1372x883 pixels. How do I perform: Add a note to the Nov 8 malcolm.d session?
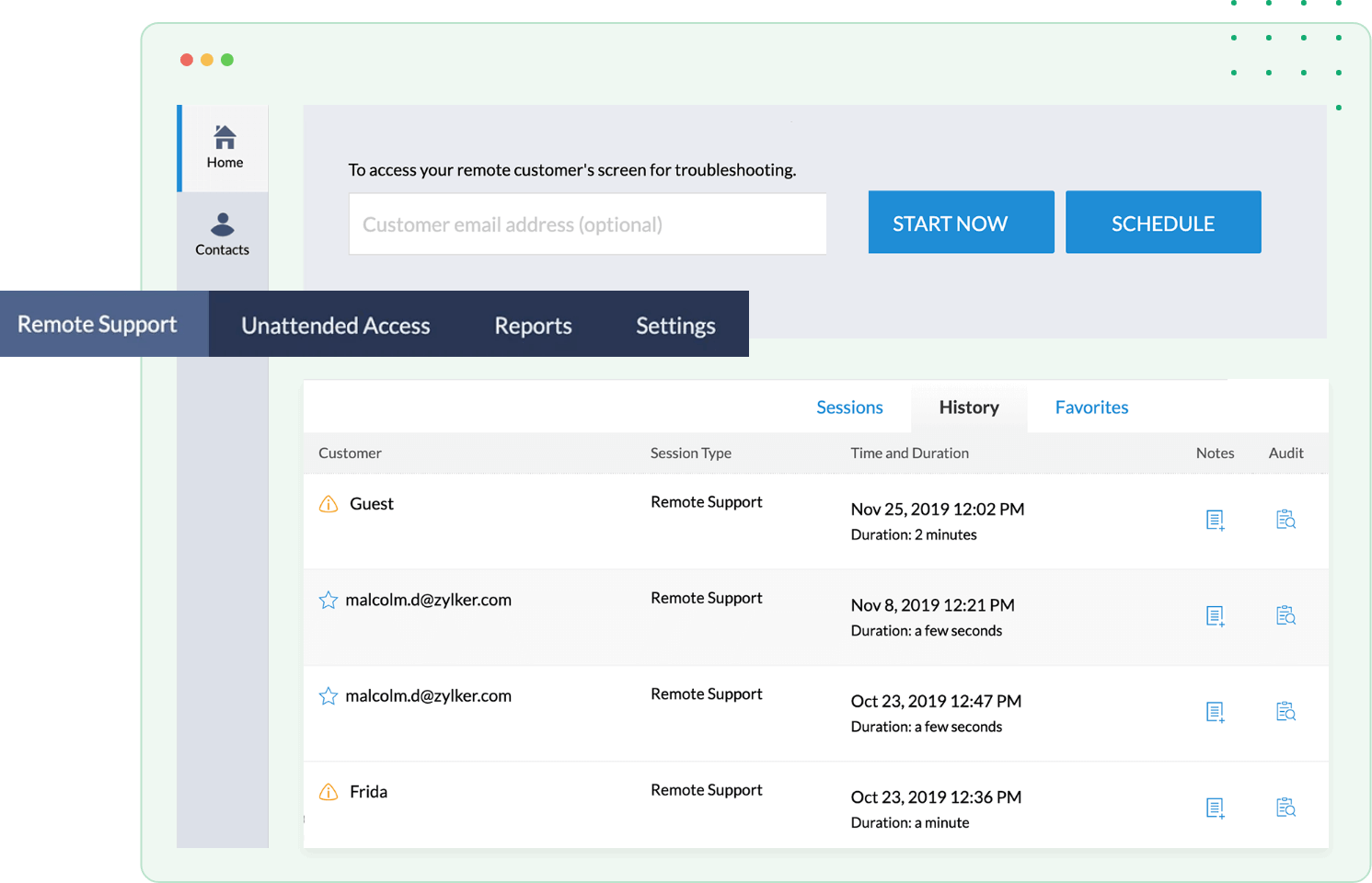coord(1216,616)
